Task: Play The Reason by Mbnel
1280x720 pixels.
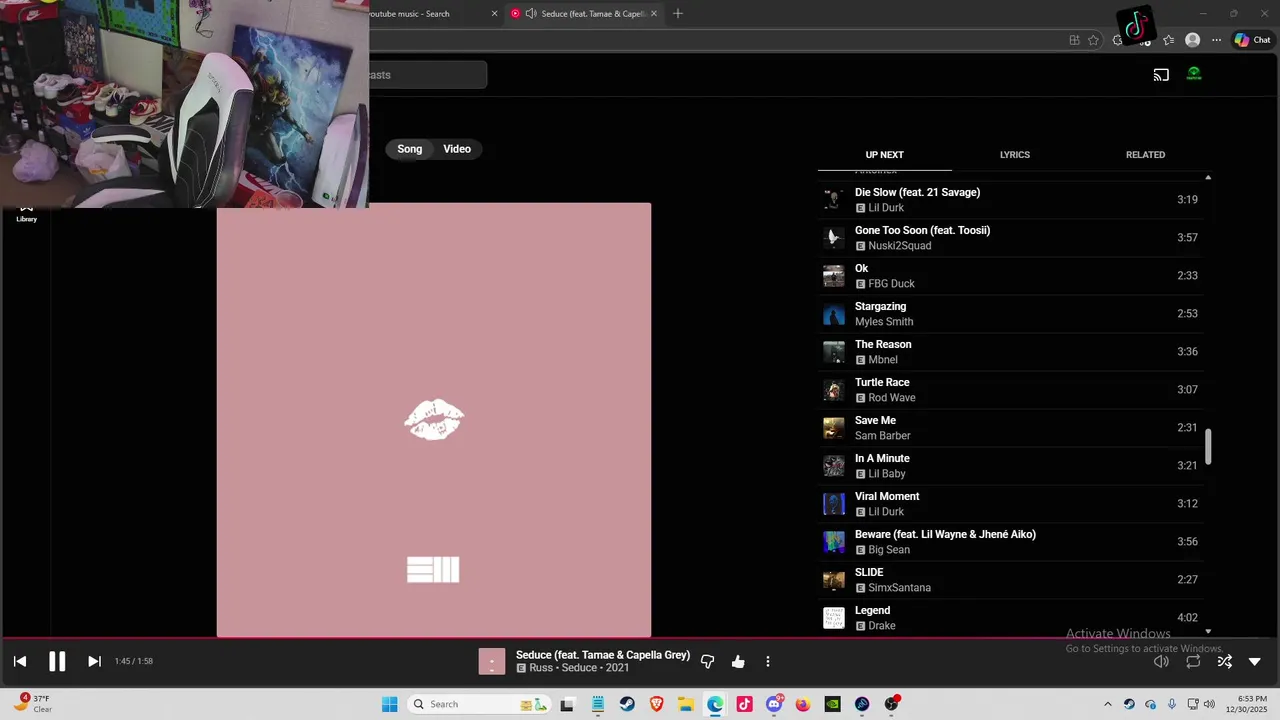Action: click(1012, 352)
